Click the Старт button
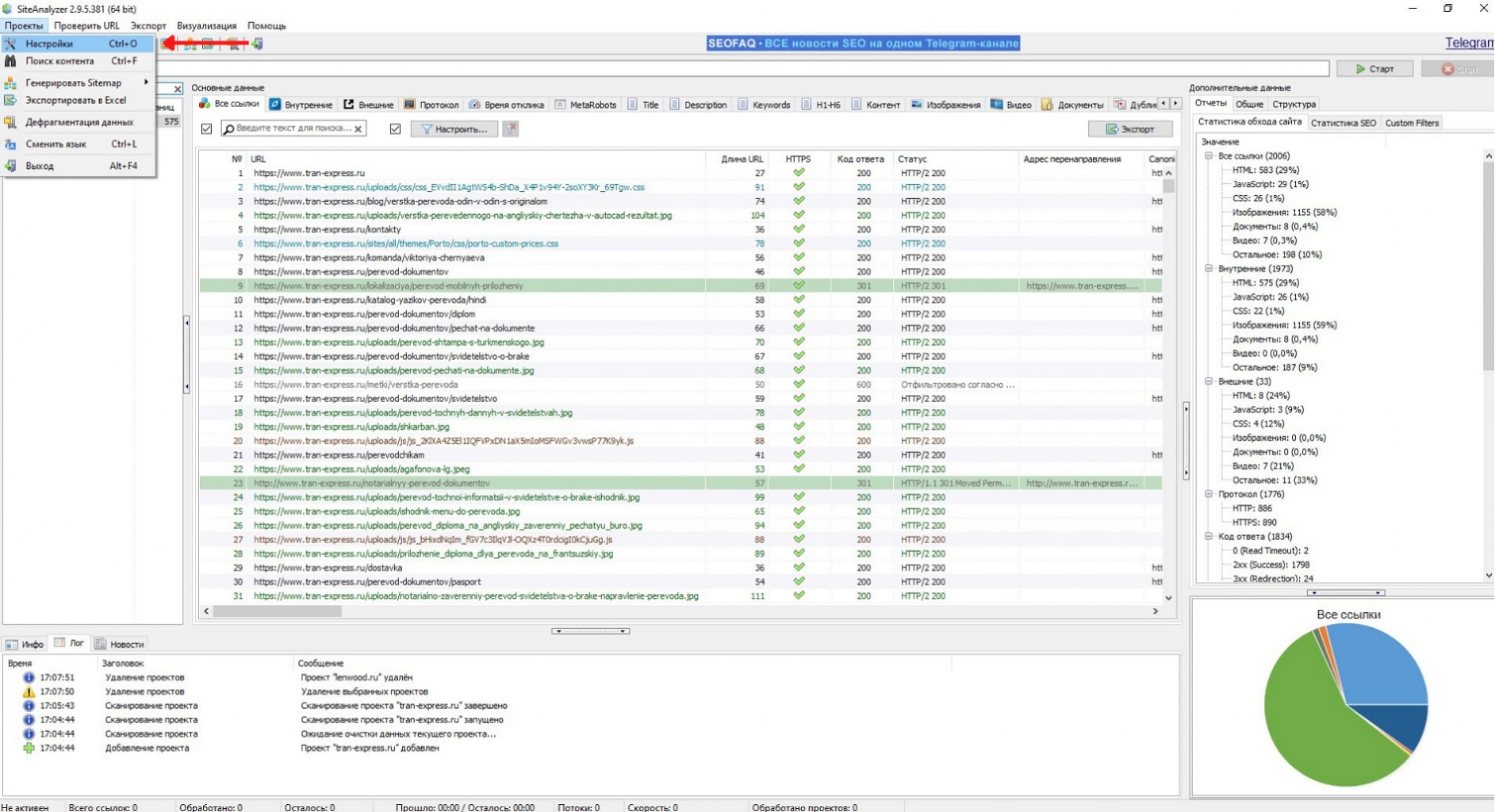Viewport: 1495px width, 812px height. pyautogui.click(x=1374, y=69)
